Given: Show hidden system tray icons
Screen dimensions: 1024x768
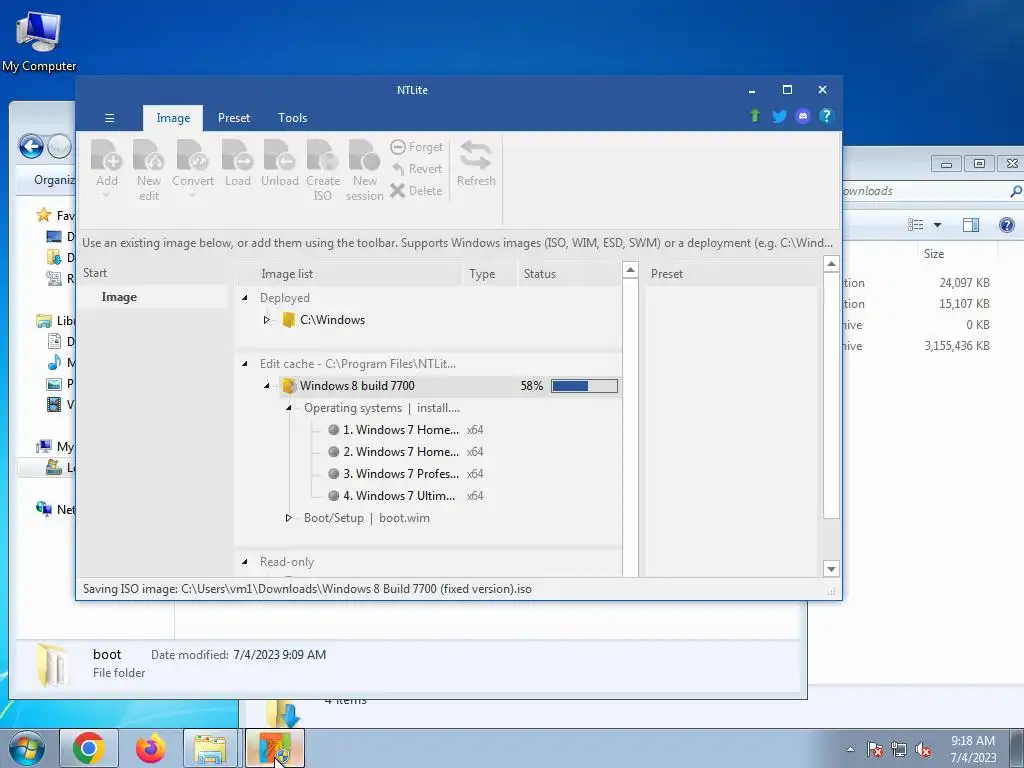Looking at the screenshot, I should 850,749.
